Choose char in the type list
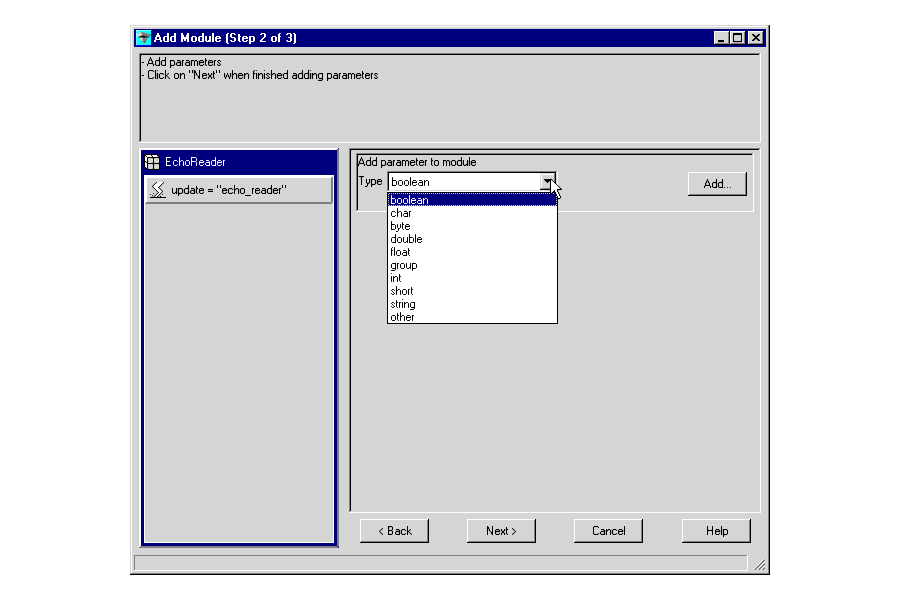The height and width of the screenshot is (600, 900). coord(471,213)
